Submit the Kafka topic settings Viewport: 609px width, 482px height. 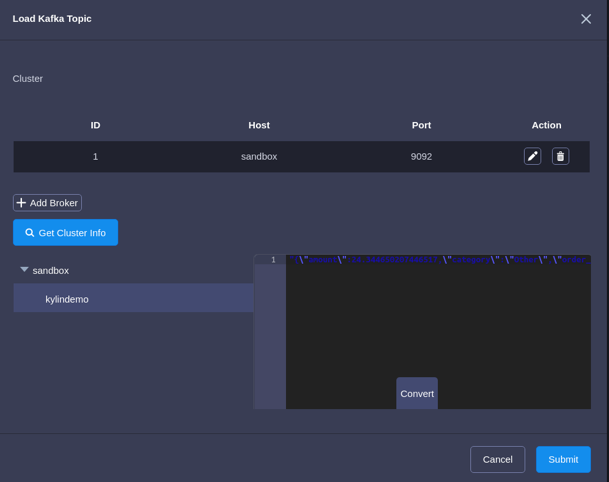[x=562, y=459]
